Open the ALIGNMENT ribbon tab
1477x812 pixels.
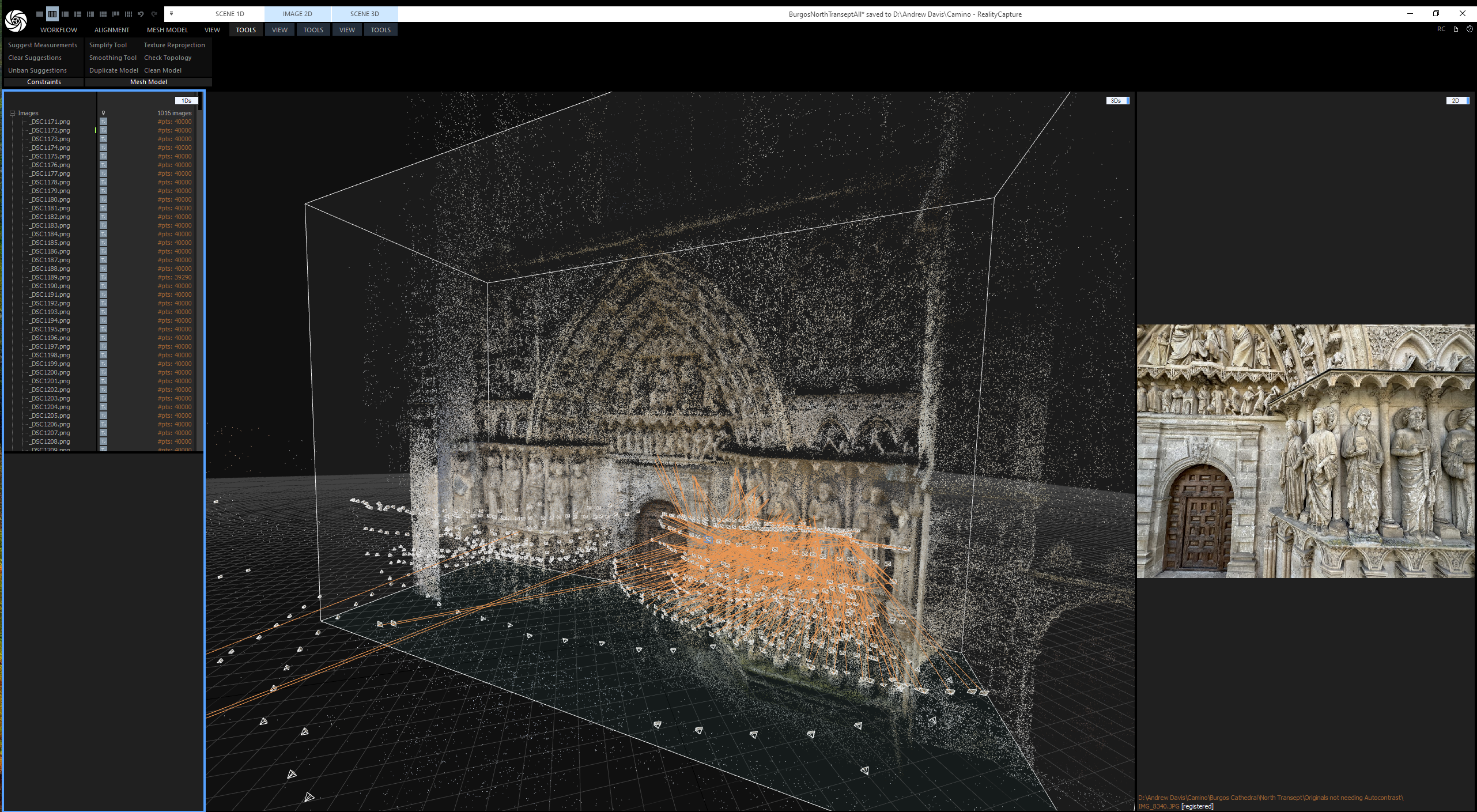(112, 30)
